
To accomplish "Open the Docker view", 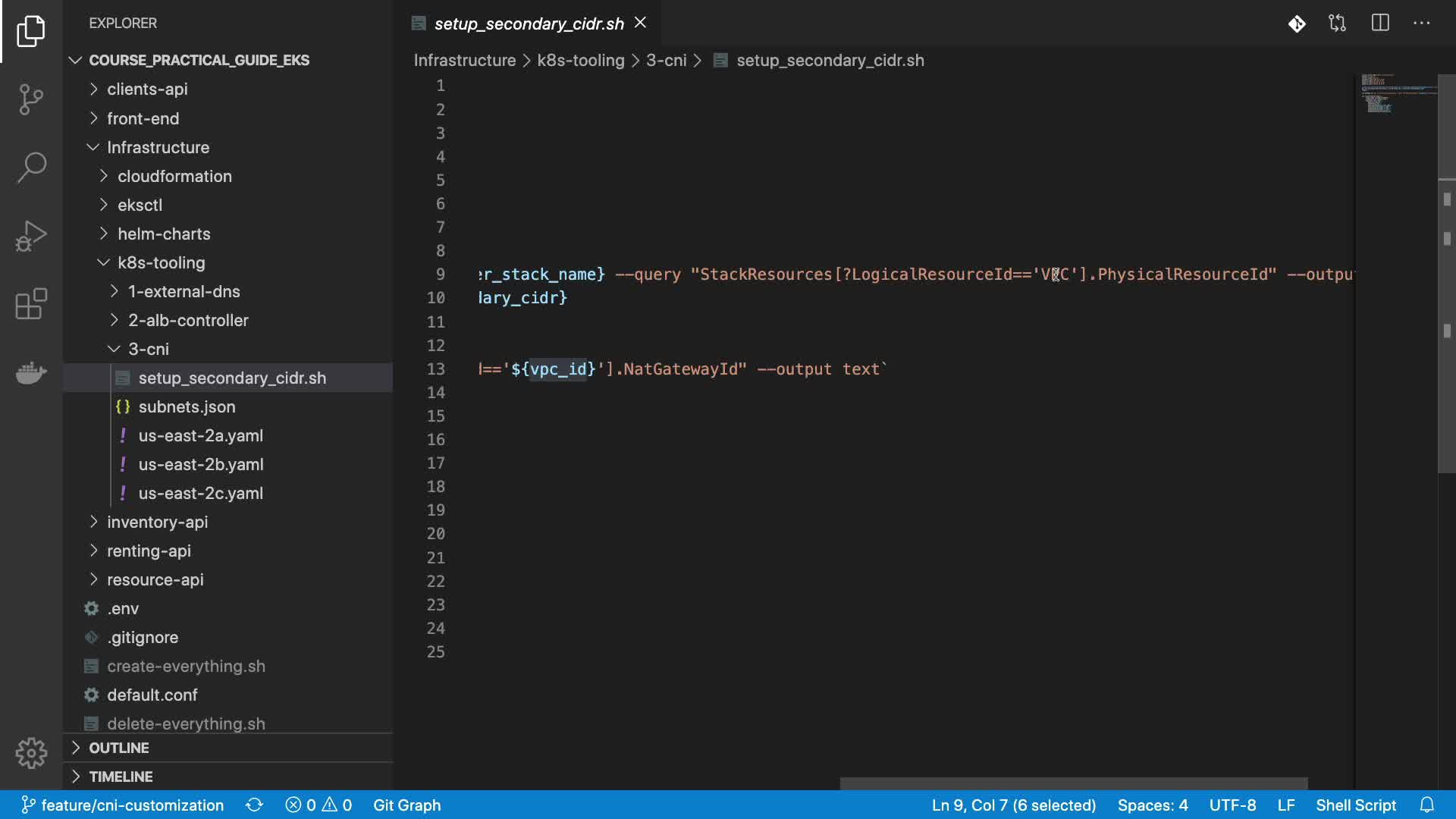I will 31,372.
